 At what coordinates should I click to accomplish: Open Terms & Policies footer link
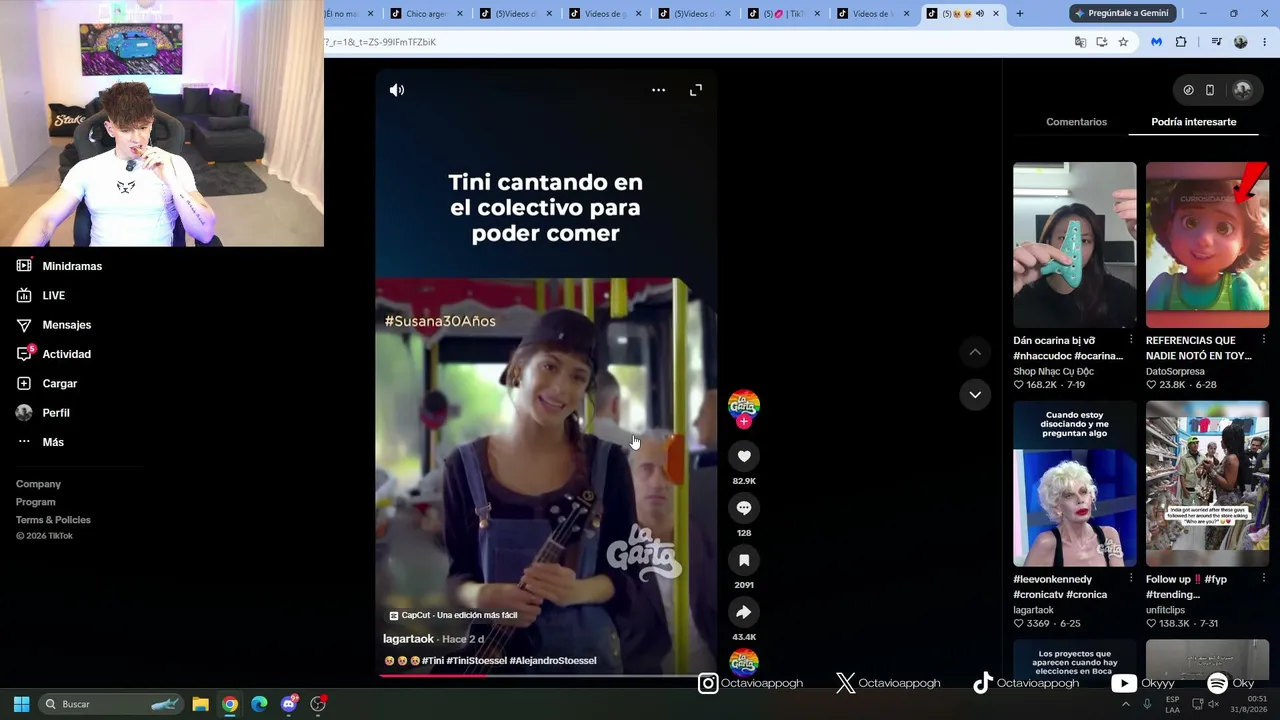[x=53, y=520]
